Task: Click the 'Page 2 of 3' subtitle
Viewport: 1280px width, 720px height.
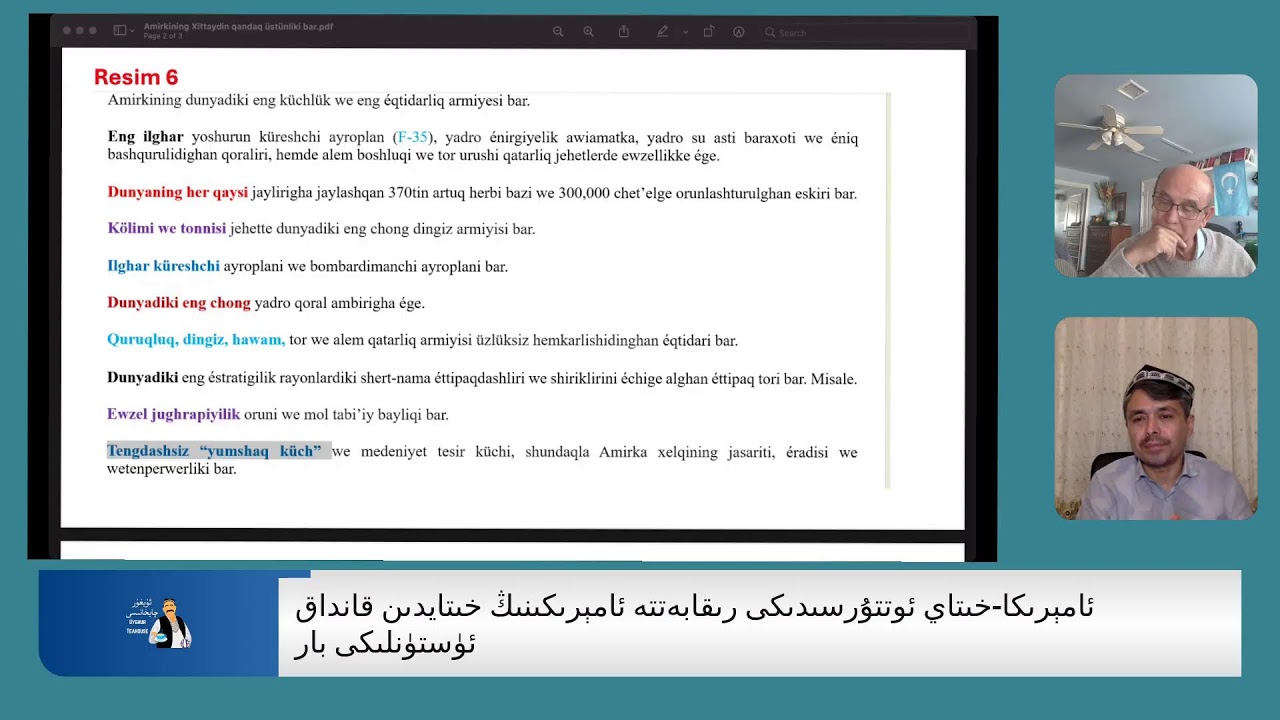Action: coord(163,36)
